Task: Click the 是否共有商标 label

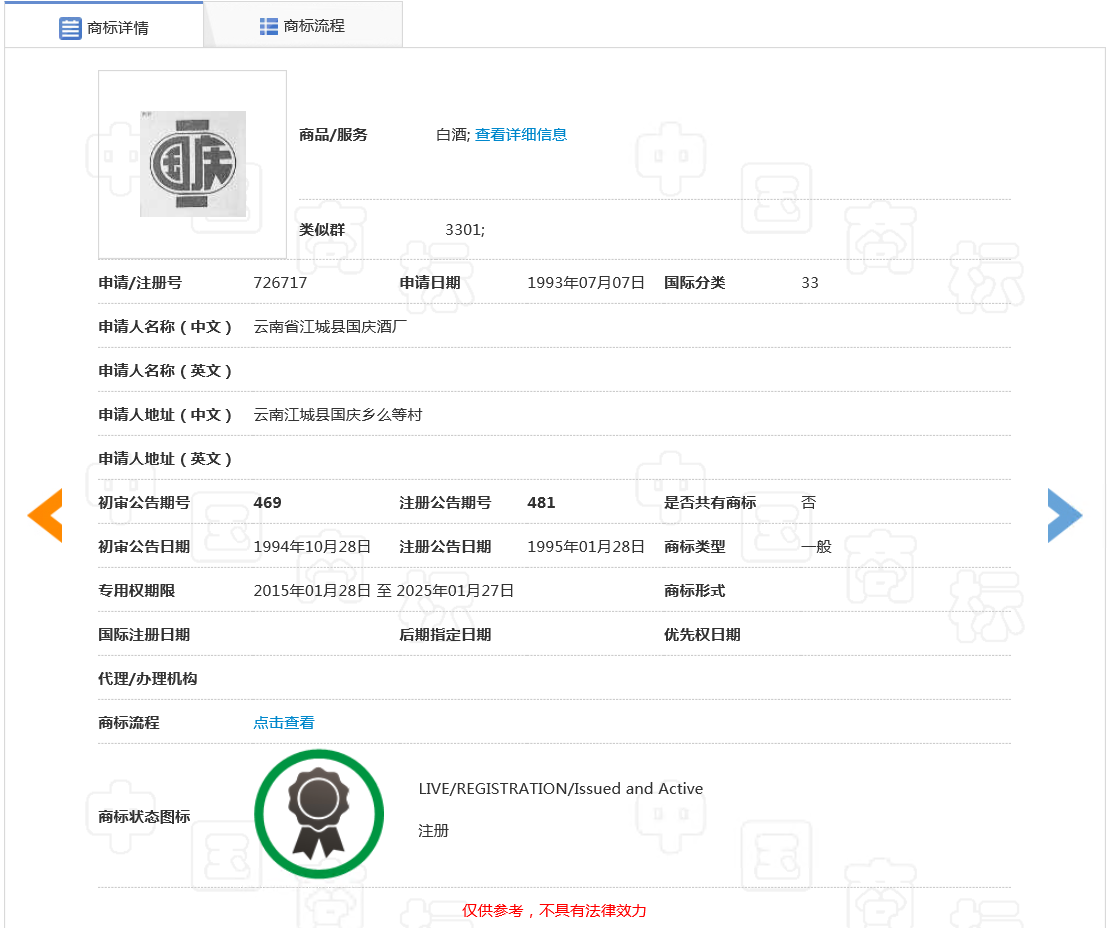Action: click(710, 503)
